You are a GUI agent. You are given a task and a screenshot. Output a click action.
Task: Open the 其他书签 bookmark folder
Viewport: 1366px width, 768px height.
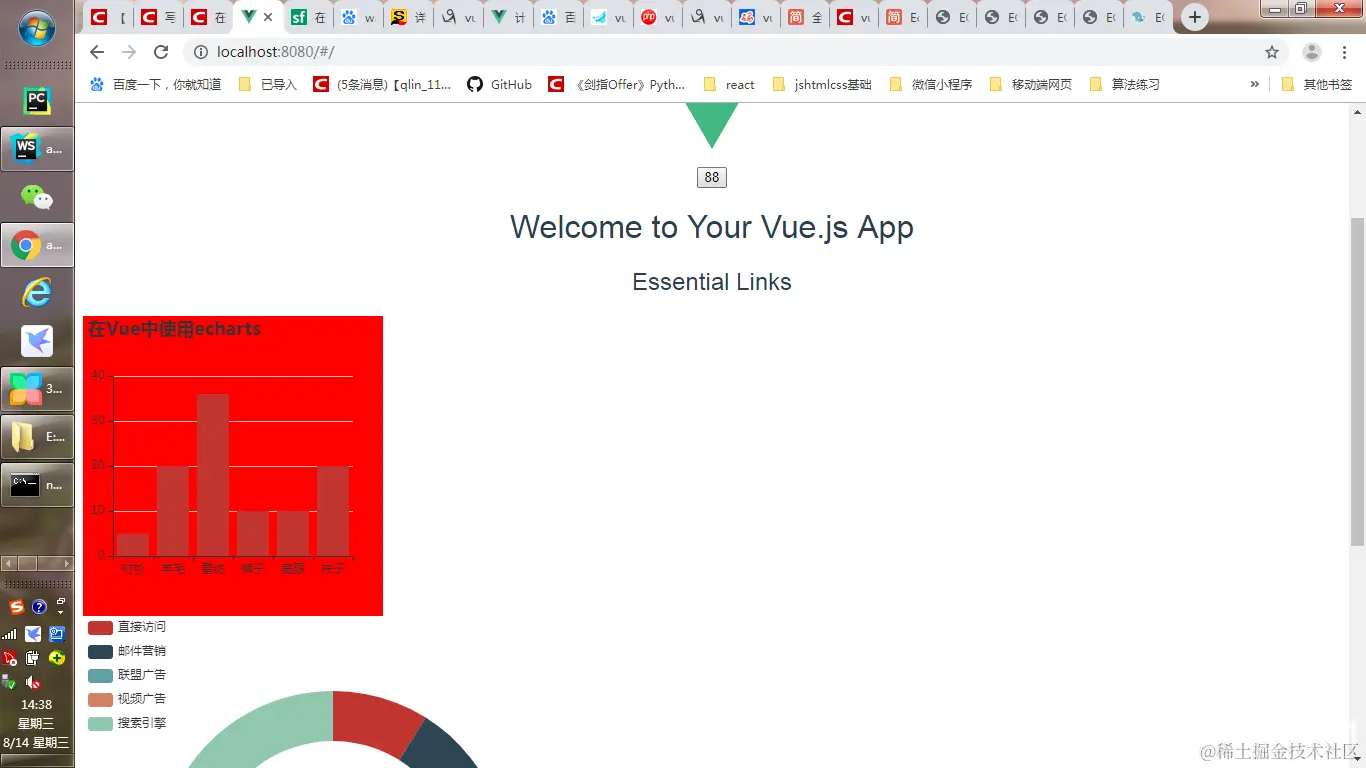click(x=1316, y=85)
